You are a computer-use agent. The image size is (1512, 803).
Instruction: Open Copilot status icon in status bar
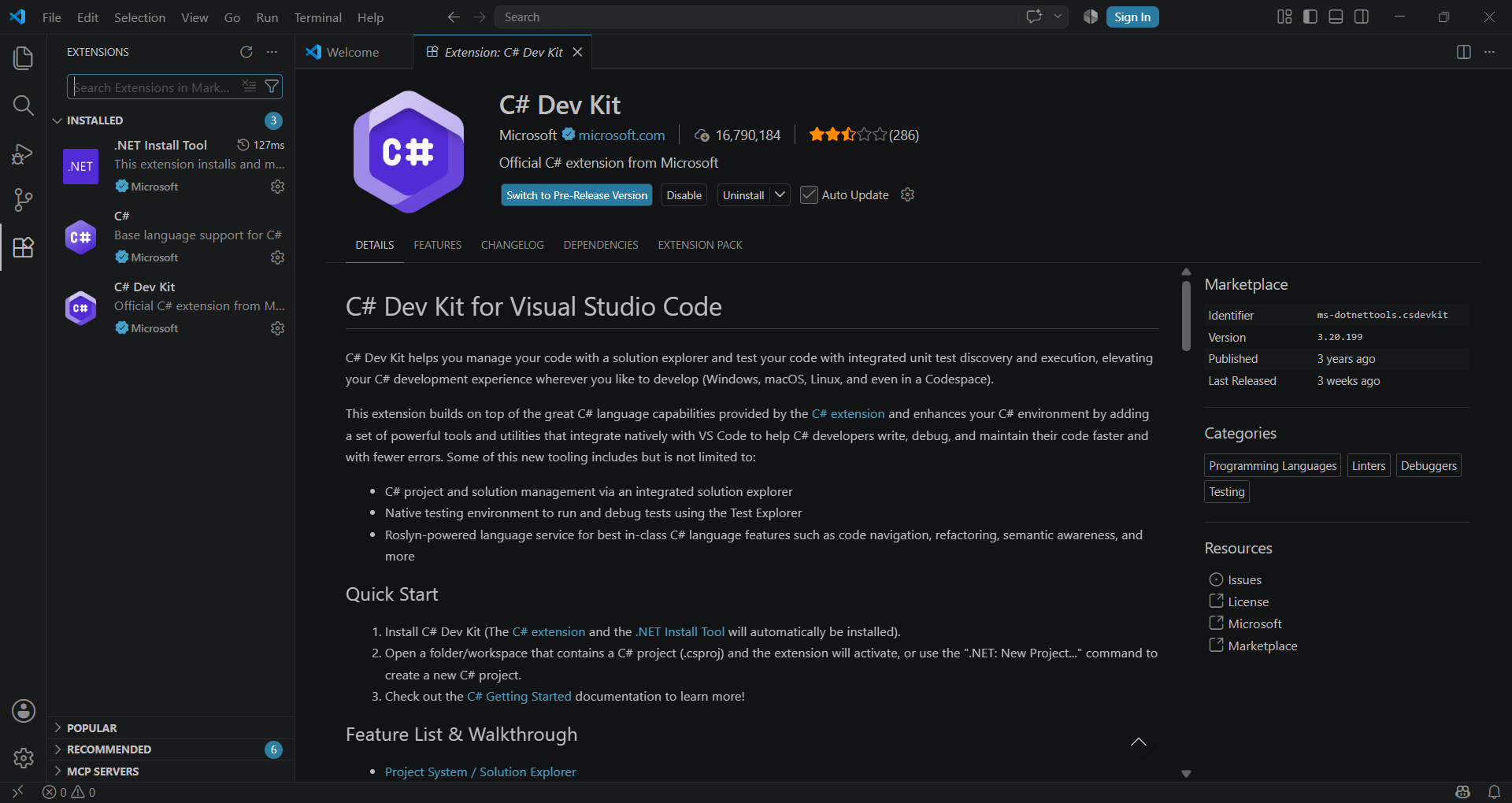tap(1463, 792)
